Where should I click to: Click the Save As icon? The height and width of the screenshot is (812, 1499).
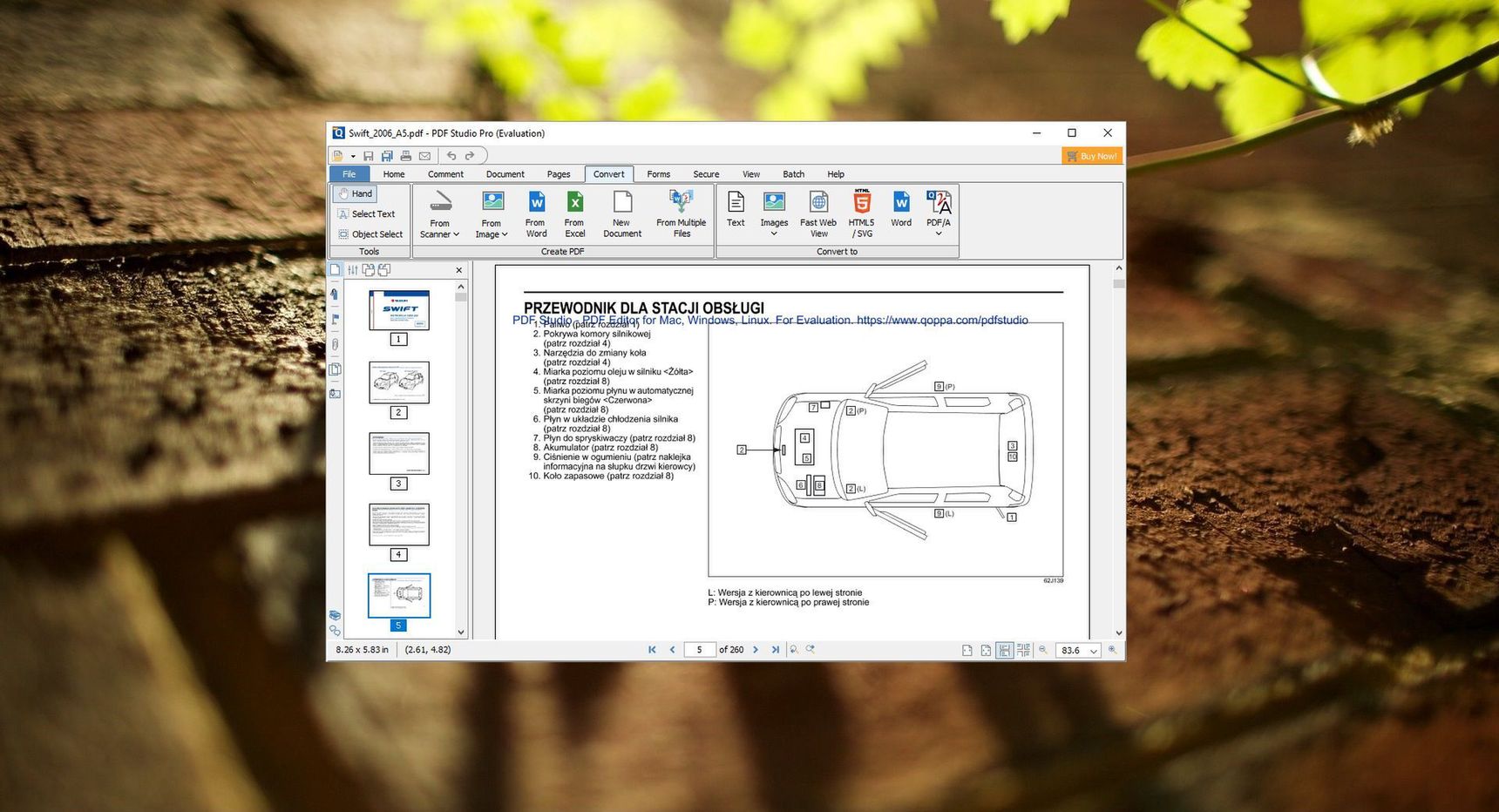coord(387,156)
